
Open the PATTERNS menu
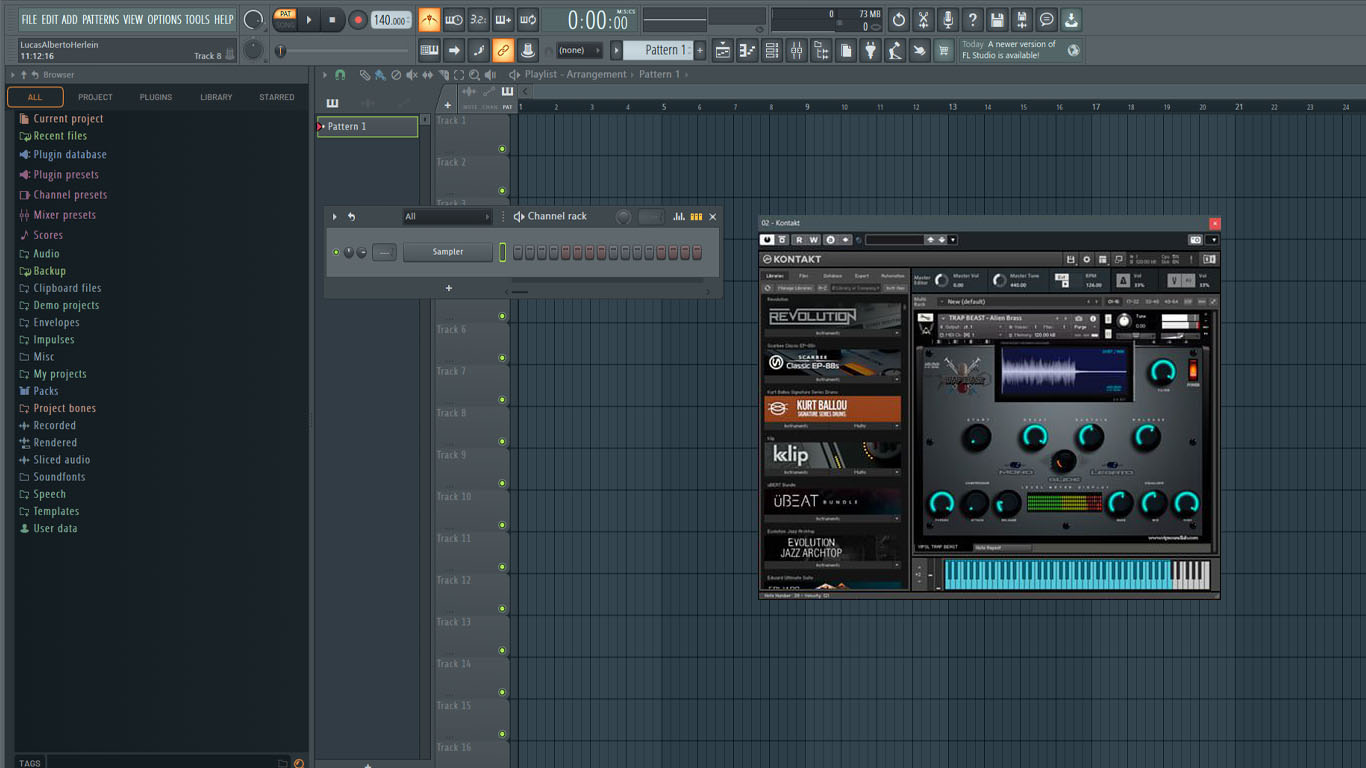[x=100, y=19]
